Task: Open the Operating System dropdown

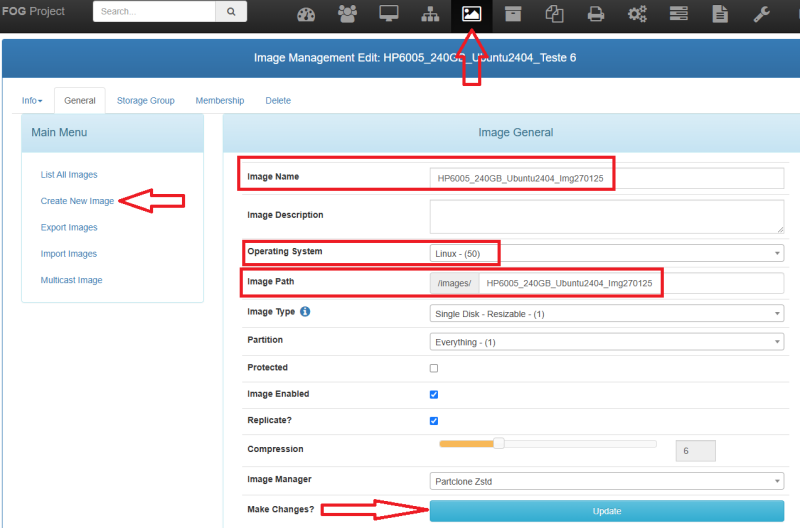Action: click(x=607, y=254)
